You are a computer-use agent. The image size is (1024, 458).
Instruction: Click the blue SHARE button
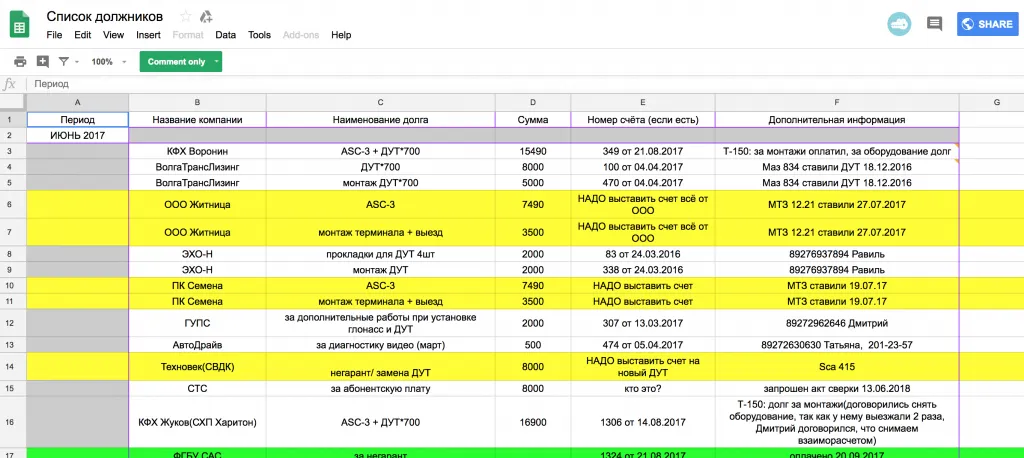pyautogui.click(x=986, y=24)
